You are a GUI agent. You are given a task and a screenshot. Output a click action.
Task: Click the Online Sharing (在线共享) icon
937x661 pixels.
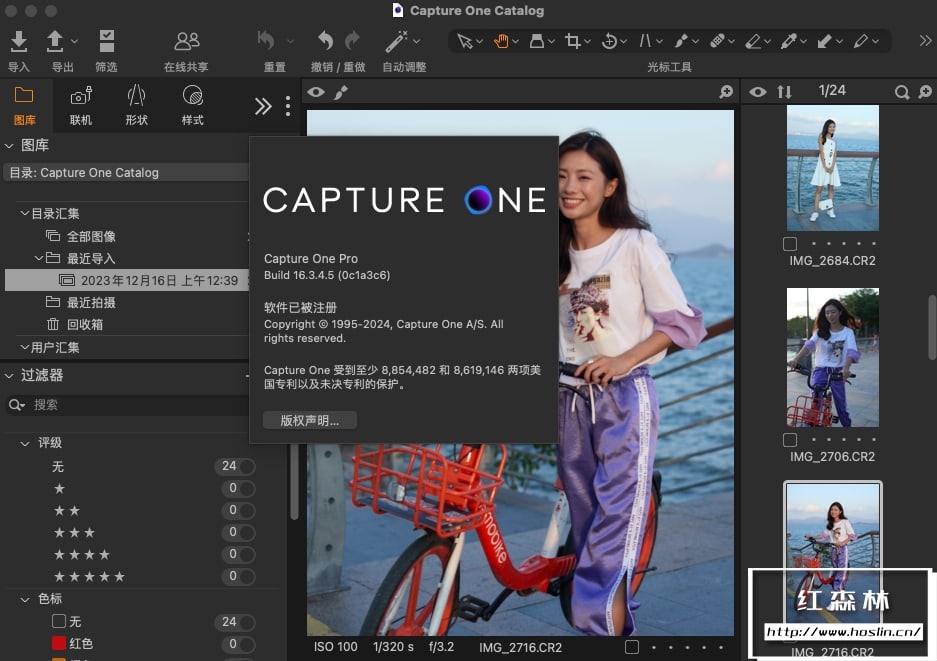(x=186, y=41)
